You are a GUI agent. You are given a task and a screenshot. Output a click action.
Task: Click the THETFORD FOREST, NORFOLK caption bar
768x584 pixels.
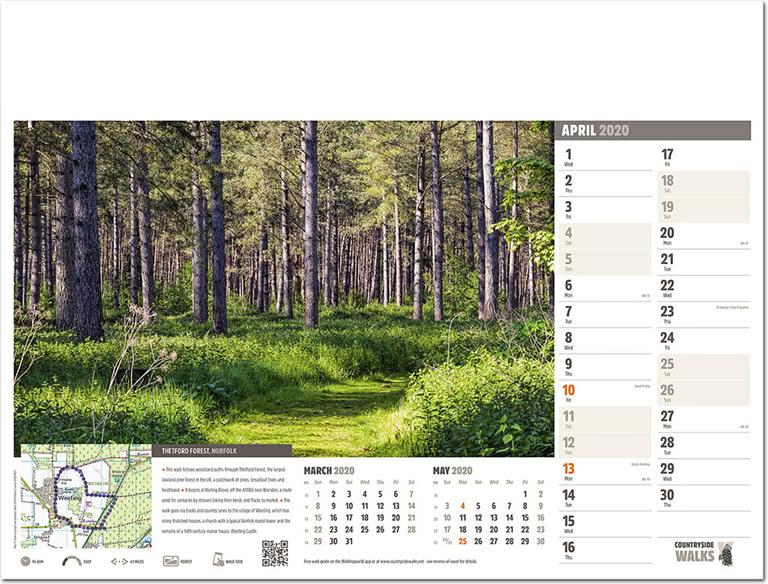pyautogui.click(x=222, y=451)
